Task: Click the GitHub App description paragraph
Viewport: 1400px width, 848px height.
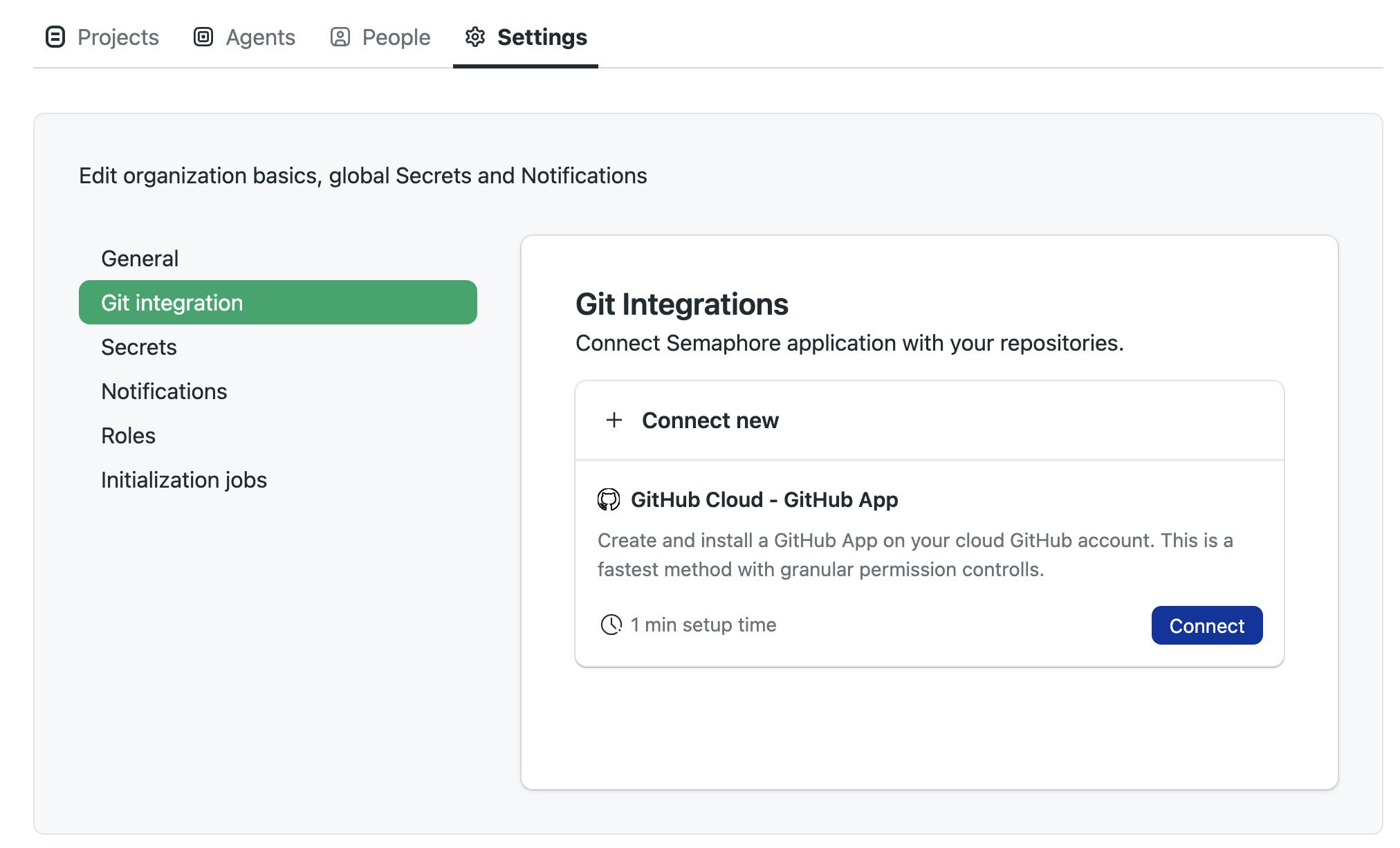Action: [x=915, y=555]
